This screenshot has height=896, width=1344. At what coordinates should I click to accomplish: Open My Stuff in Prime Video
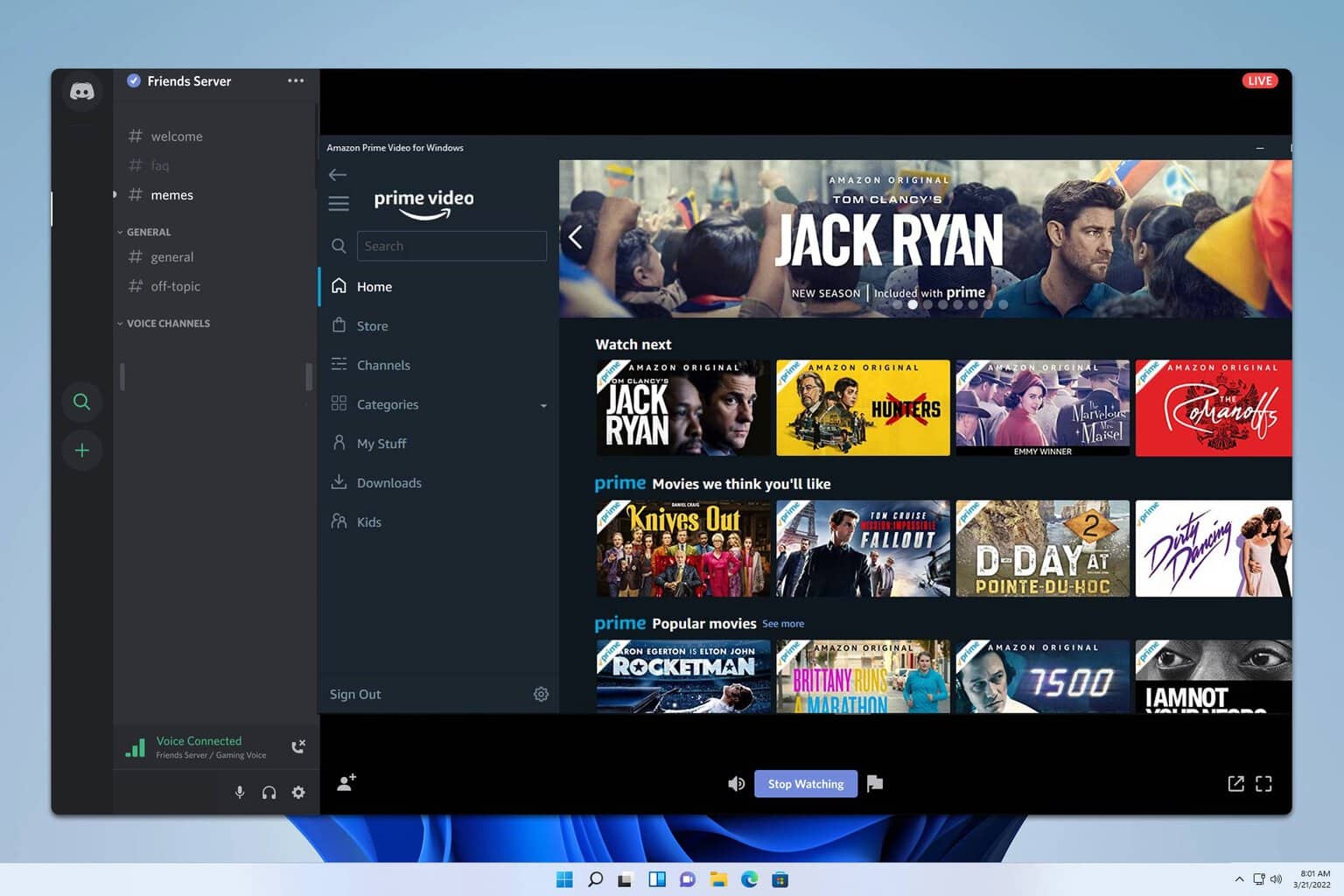438,444
